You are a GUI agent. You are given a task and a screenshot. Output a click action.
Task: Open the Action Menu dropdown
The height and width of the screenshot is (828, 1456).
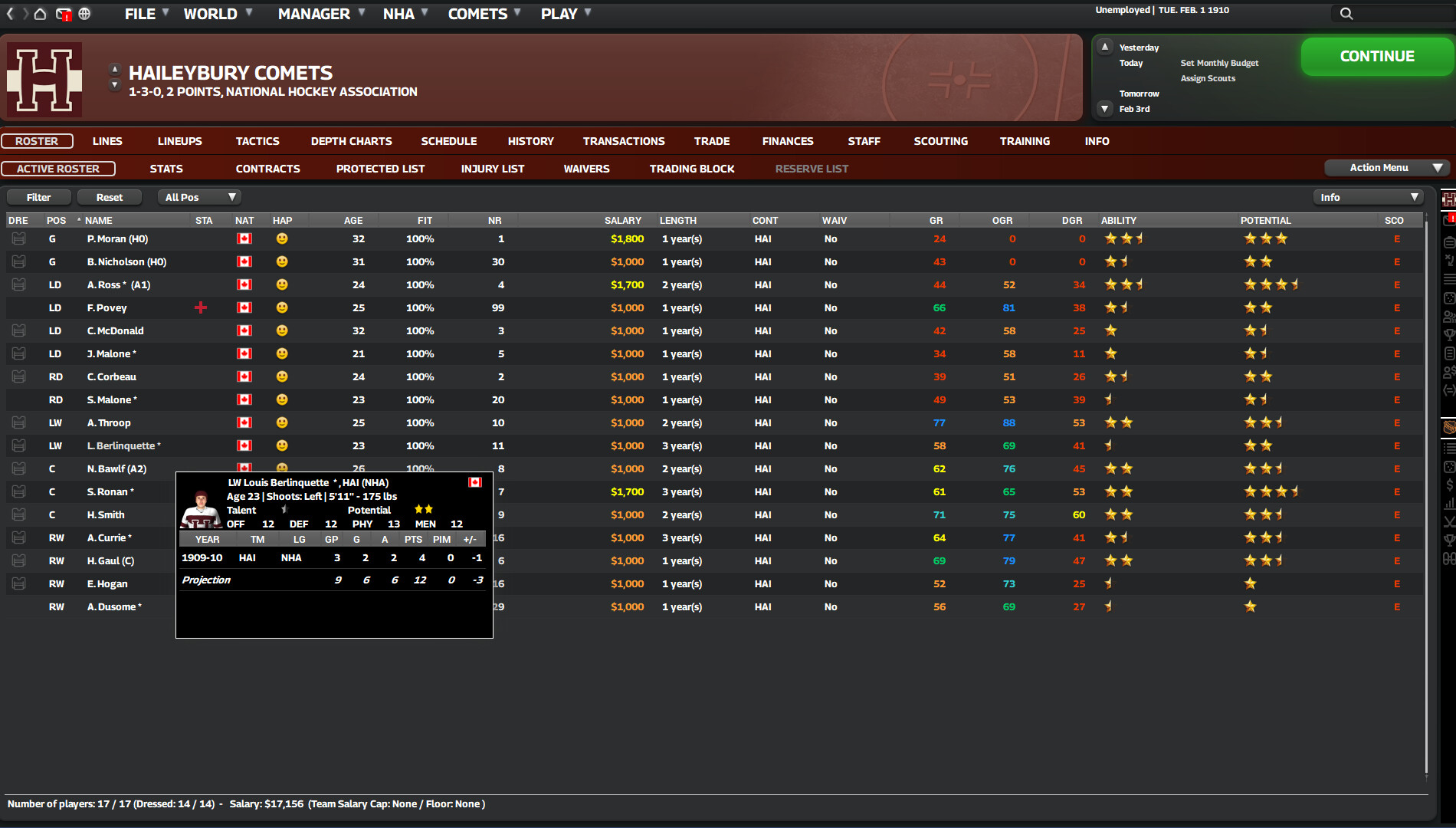1385,167
